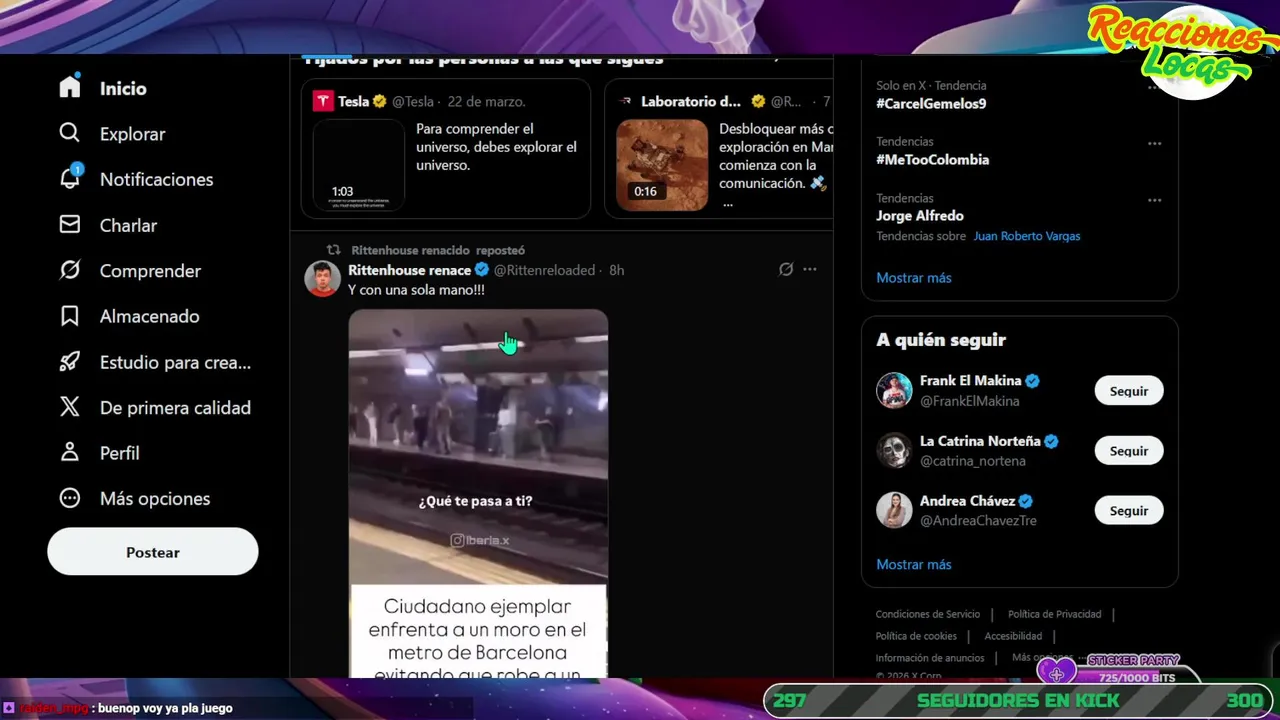This screenshot has height=720, width=1280.
Task: Follow La Catrina Norteña
Action: click(x=1129, y=451)
